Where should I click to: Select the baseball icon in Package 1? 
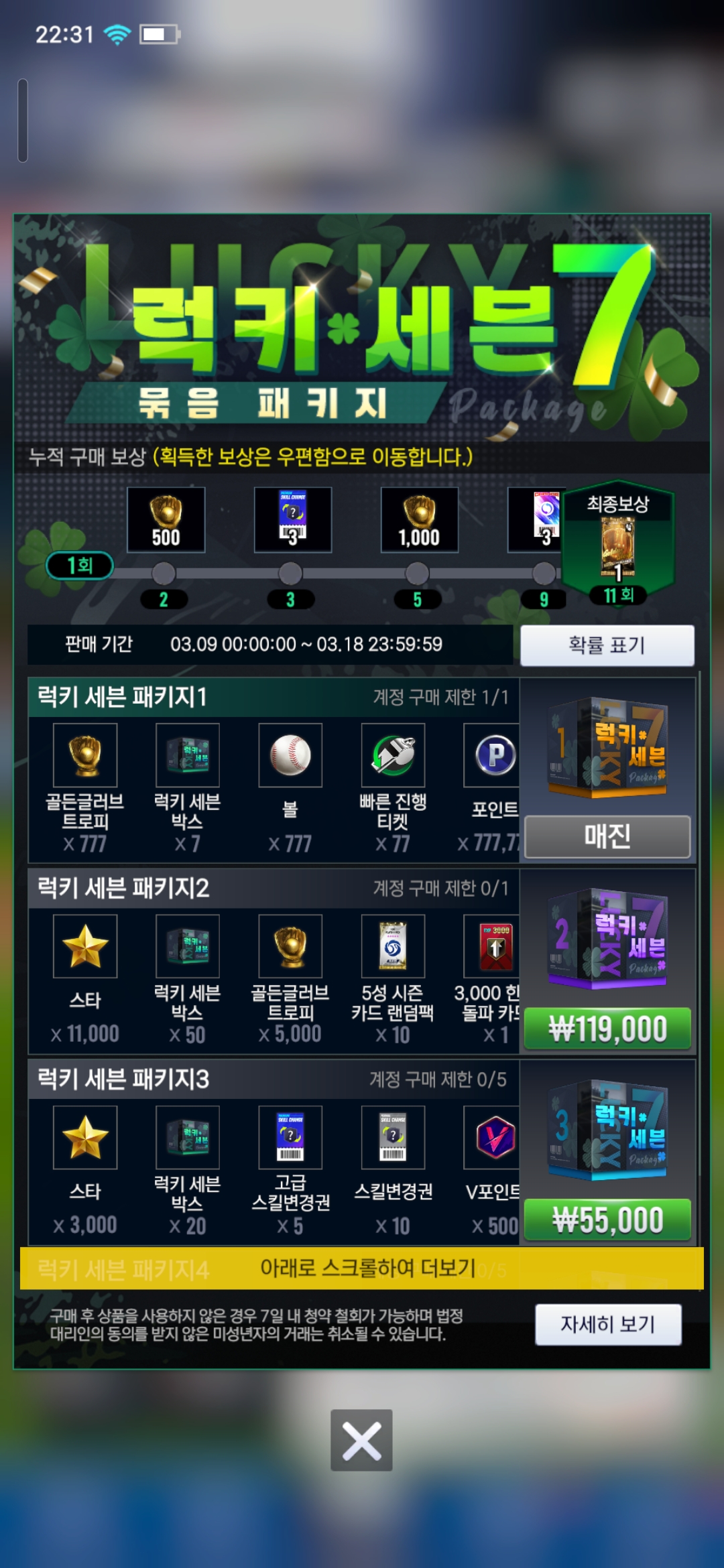coord(290,755)
